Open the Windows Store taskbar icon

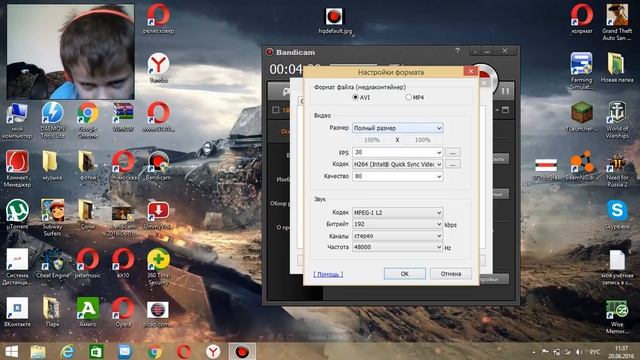tap(96, 351)
